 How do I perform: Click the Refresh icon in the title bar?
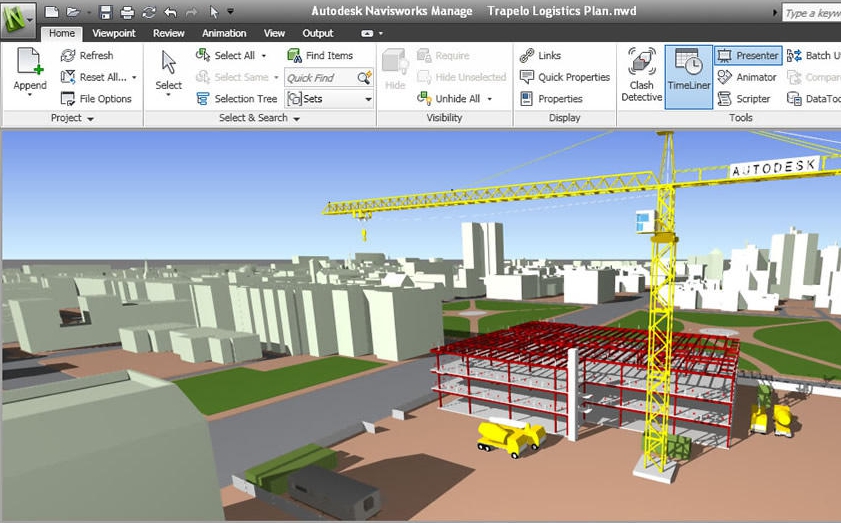pyautogui.click(x=149, y=12)
